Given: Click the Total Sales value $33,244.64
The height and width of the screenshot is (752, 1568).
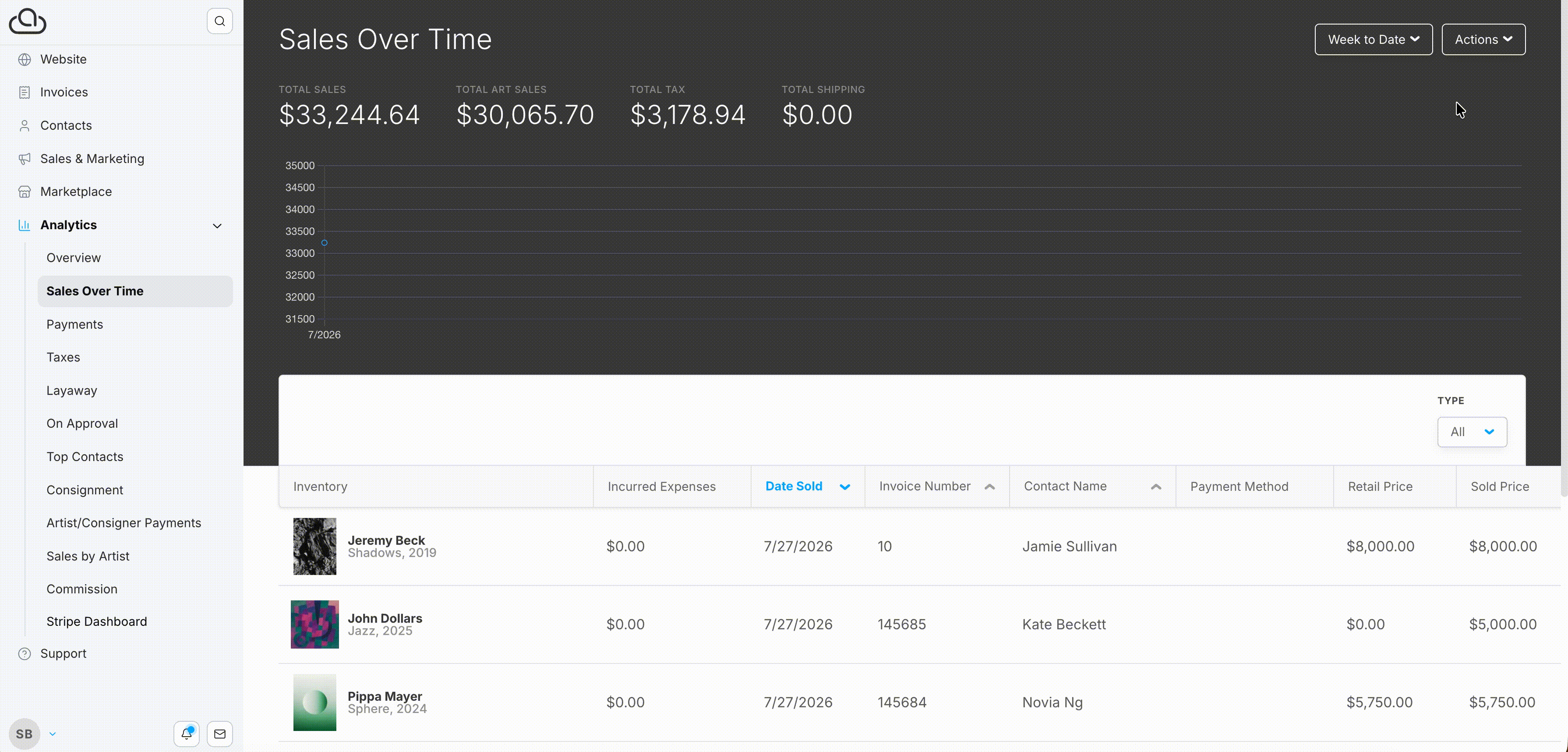Looking at the screenshot, I should (x=350, y=115).
